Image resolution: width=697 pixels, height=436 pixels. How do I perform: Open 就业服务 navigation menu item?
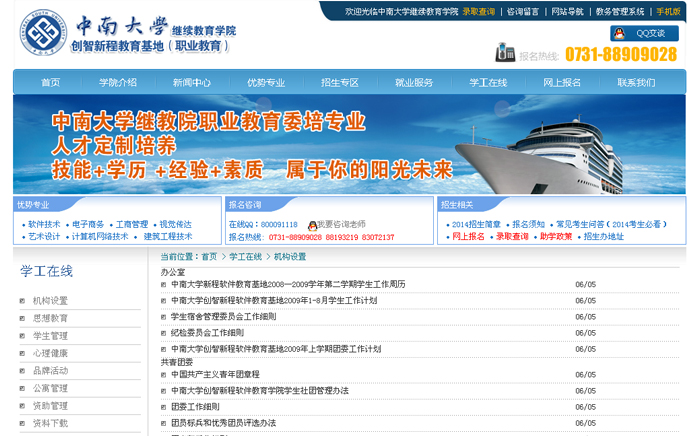tap(414, 82)
